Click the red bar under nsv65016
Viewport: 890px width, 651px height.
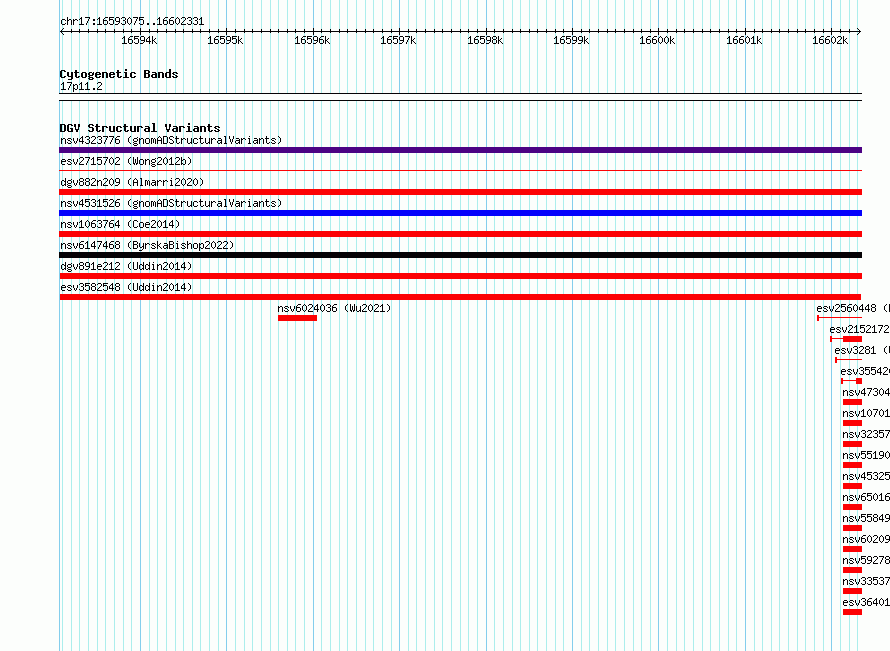click(x=853, y=507)
